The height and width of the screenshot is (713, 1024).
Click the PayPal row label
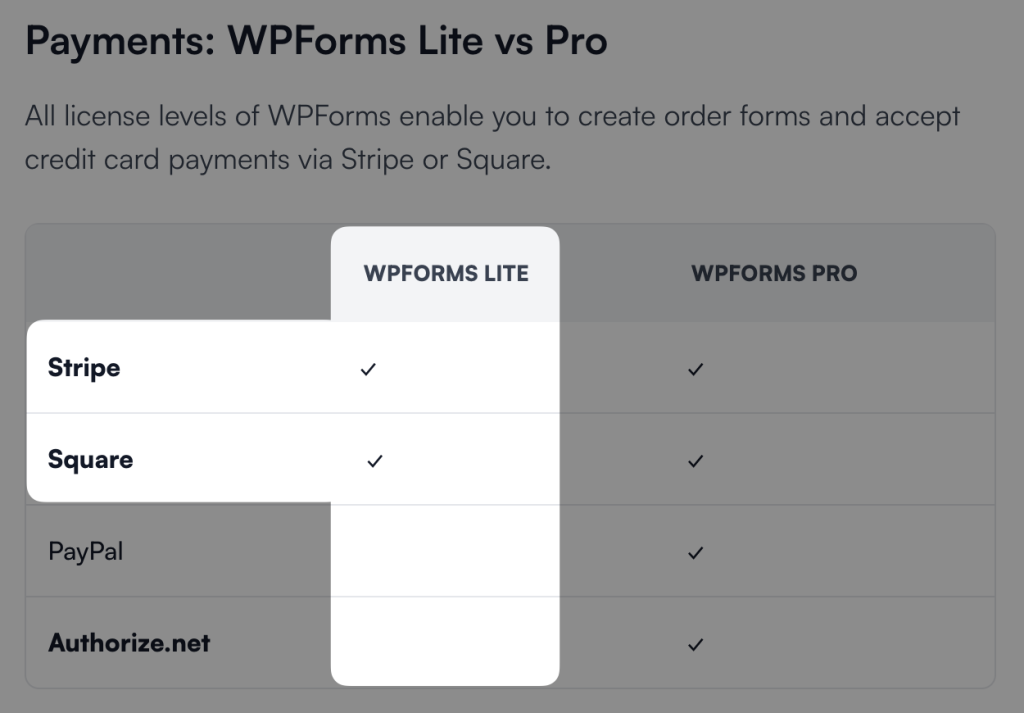point(85,551)
